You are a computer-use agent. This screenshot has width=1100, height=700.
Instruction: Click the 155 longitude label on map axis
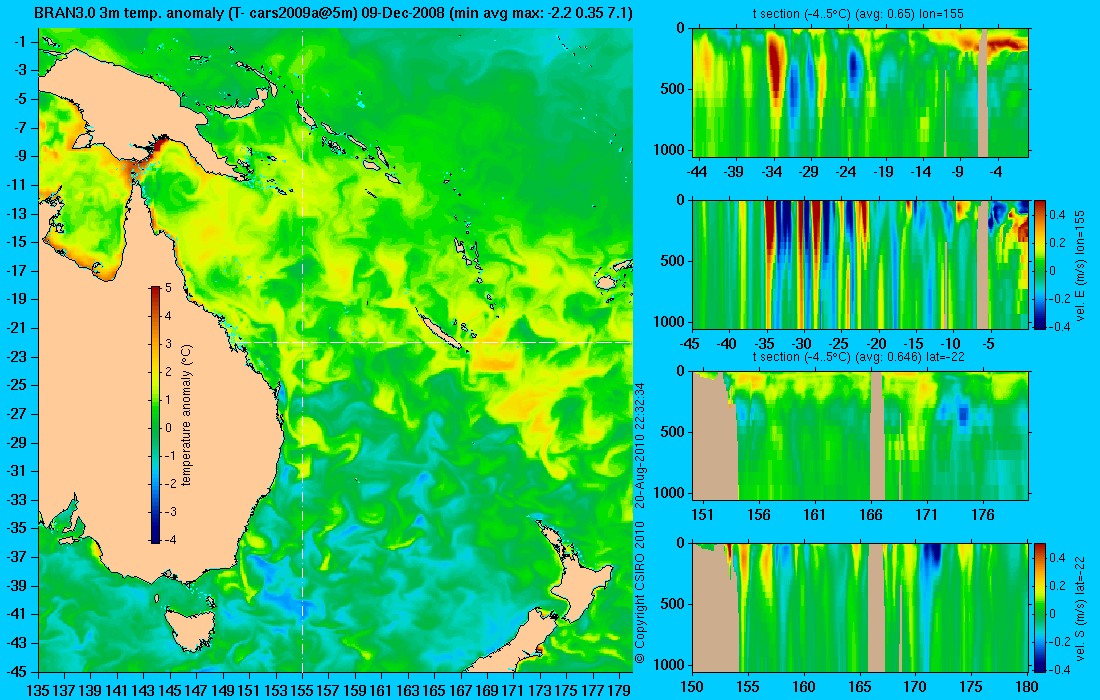coord(302,691)
